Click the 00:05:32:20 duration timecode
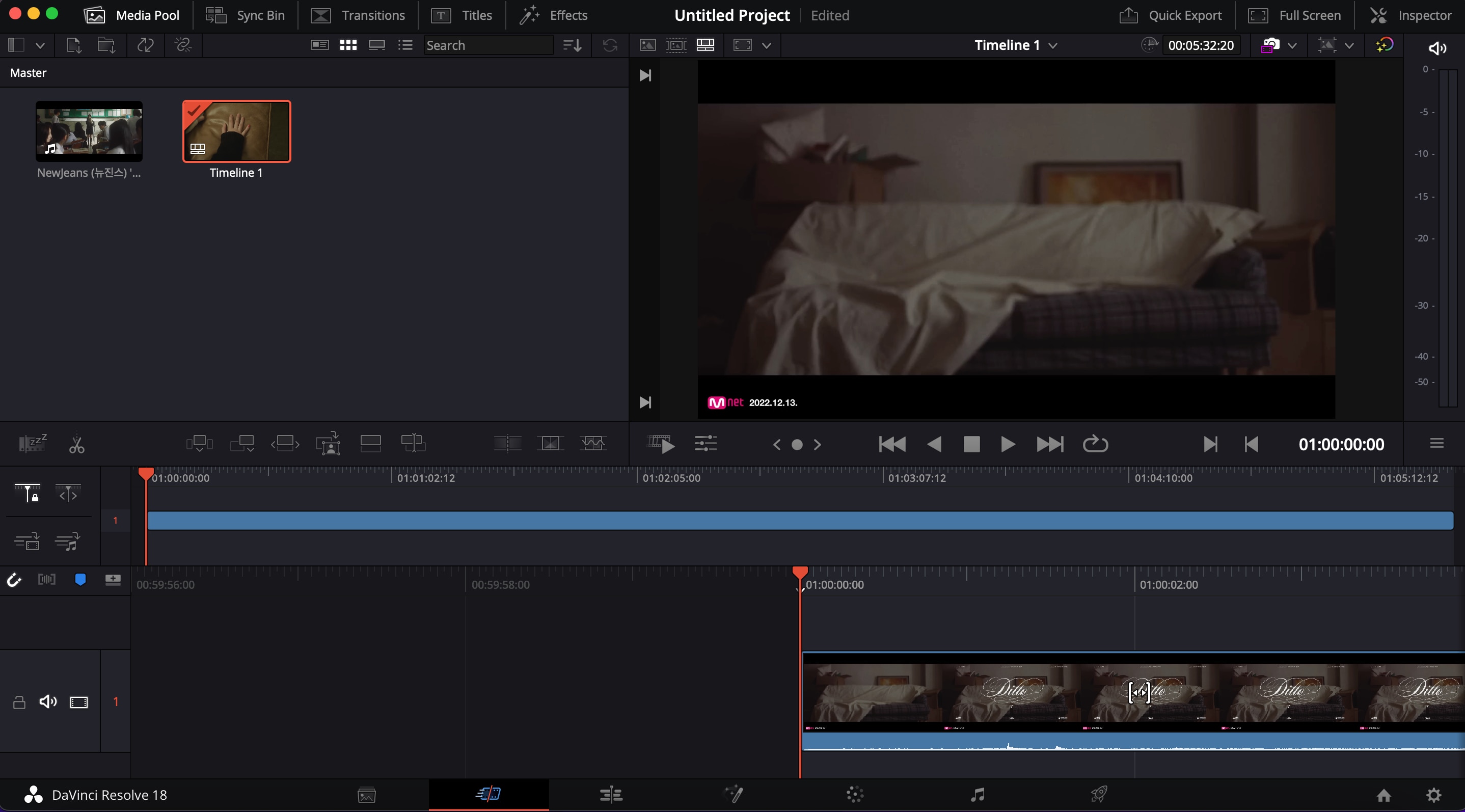Image resolution: width=1465 pixels, height=812 pixels. pyautogui.click(x=1201, y=45)
